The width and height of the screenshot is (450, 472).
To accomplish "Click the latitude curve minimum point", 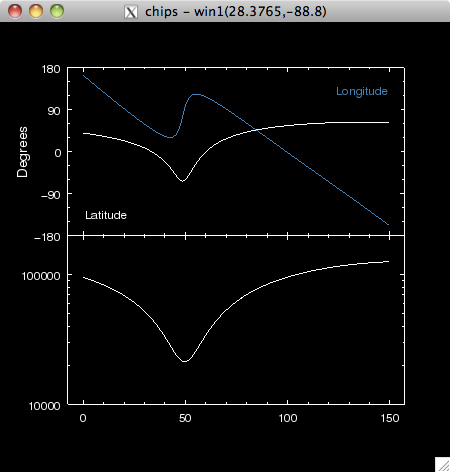I will coord(182,181).
